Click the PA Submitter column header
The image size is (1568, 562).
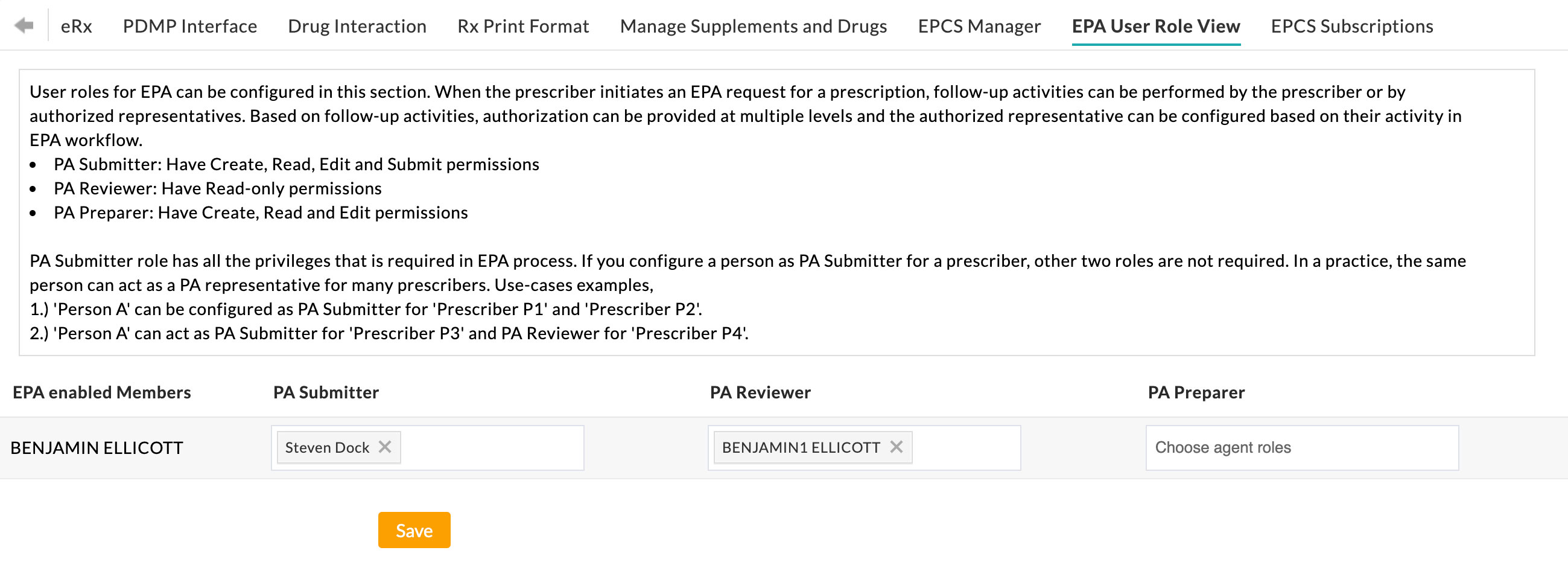[x=326, y=392]
